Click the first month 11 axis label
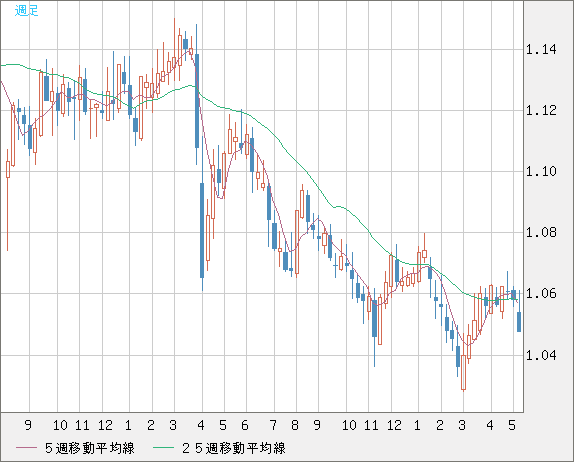This screenshot has height=462, width=574. click(82, 425)
